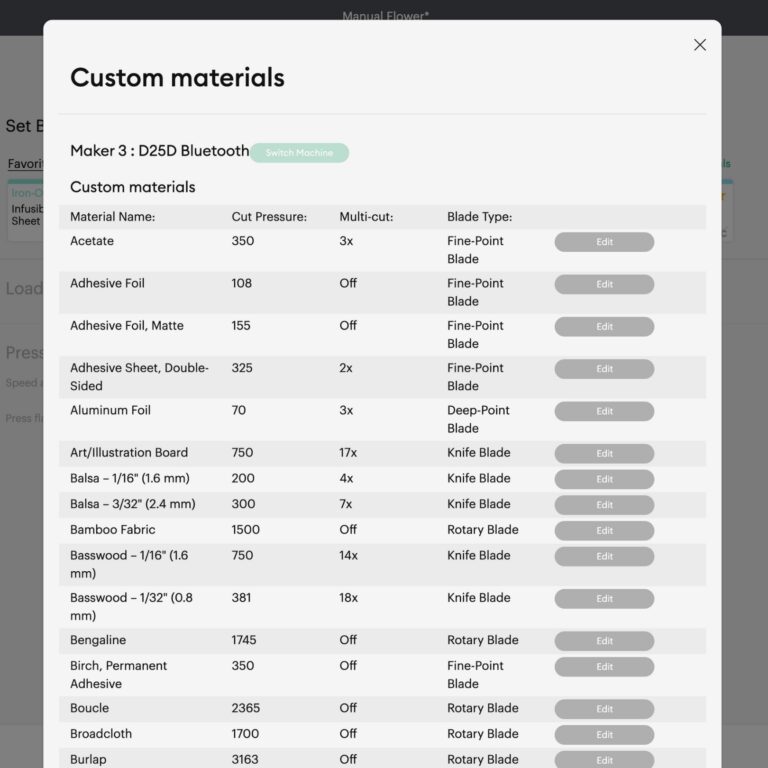Viewport: 768px width, 768px height.
Task: Select the Material Name column header
Action: [x=112, y=217]
